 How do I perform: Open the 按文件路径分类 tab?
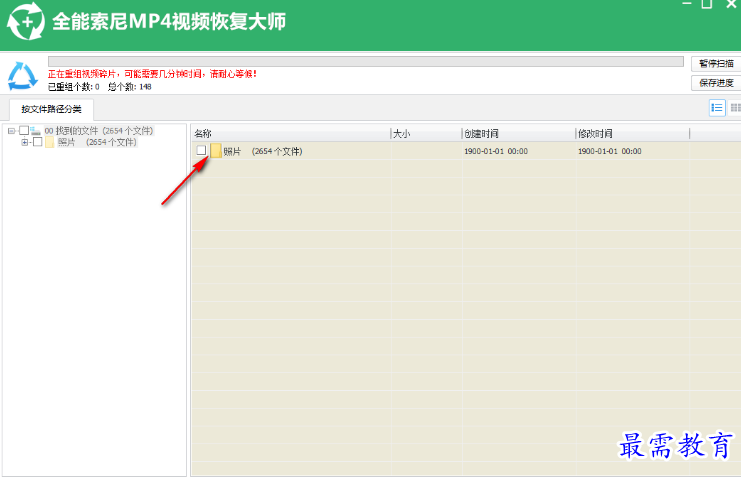click(x=51, y=109)
